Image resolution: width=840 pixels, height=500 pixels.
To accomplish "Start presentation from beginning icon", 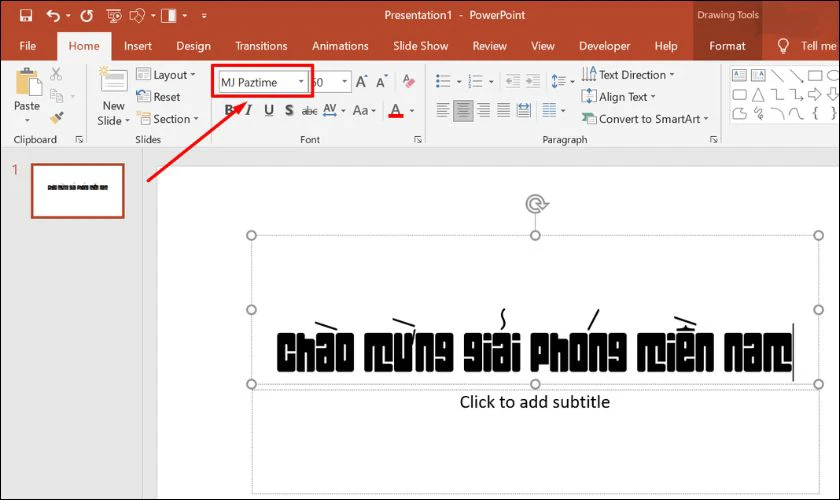I will click(114, 16).
